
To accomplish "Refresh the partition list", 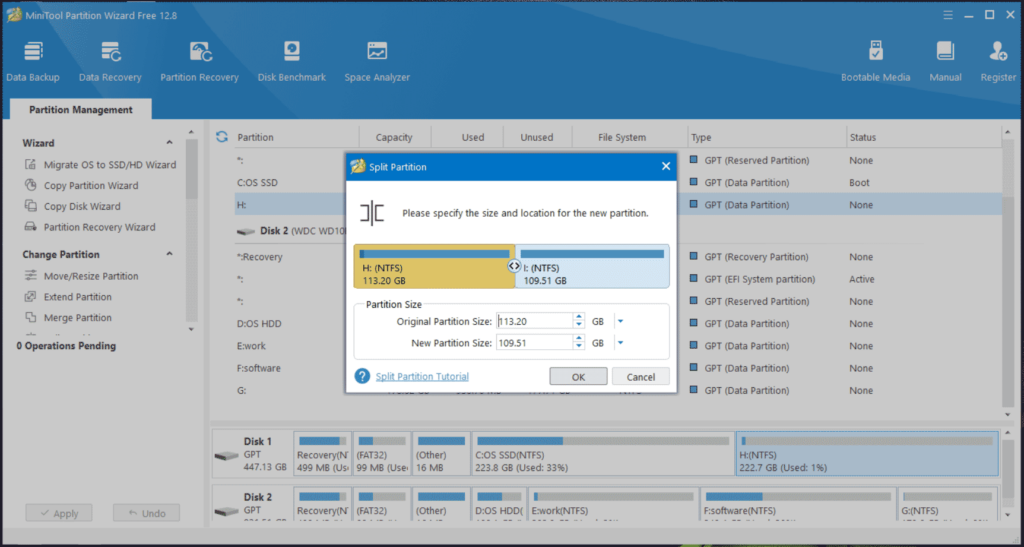I will pyautogui.click(x=222, y=136).
